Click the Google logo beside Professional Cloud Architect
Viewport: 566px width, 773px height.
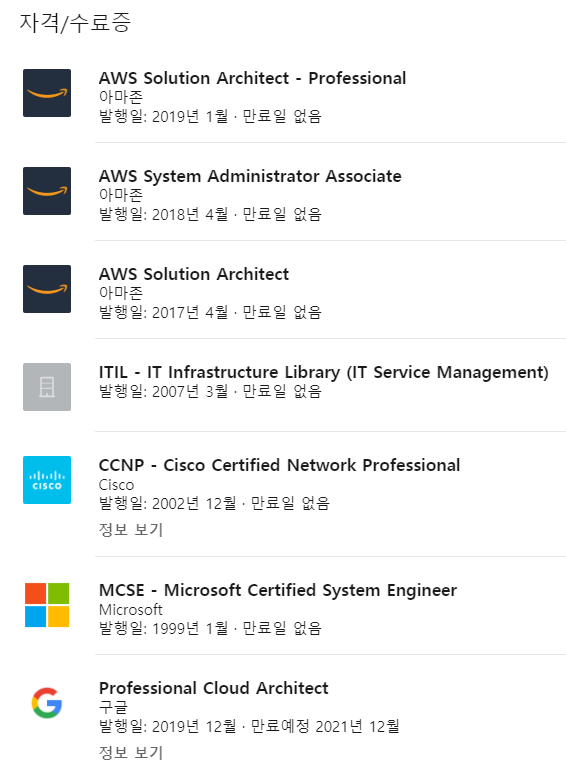click(x=47, y=703)
